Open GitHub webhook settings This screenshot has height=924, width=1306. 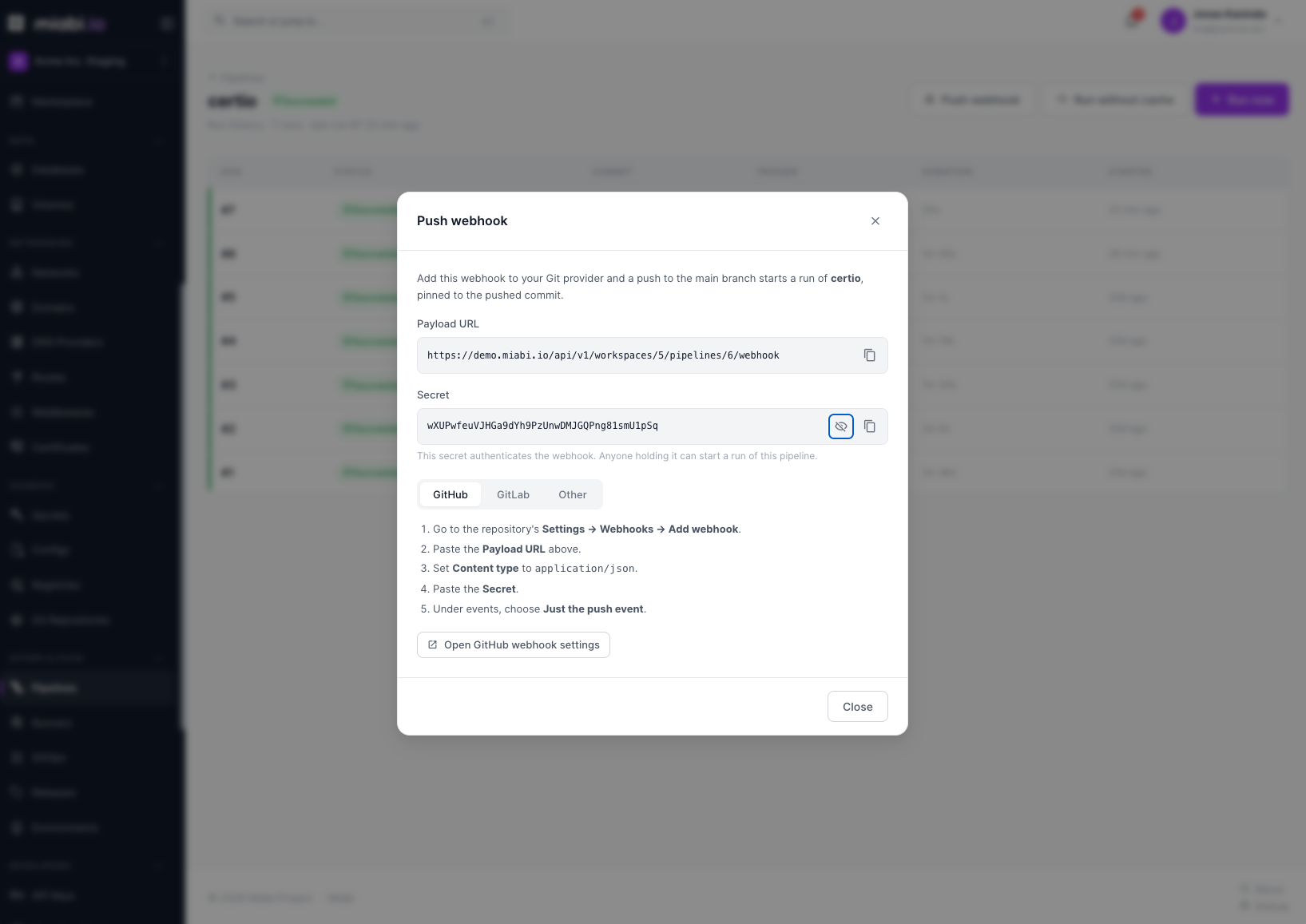514,645
